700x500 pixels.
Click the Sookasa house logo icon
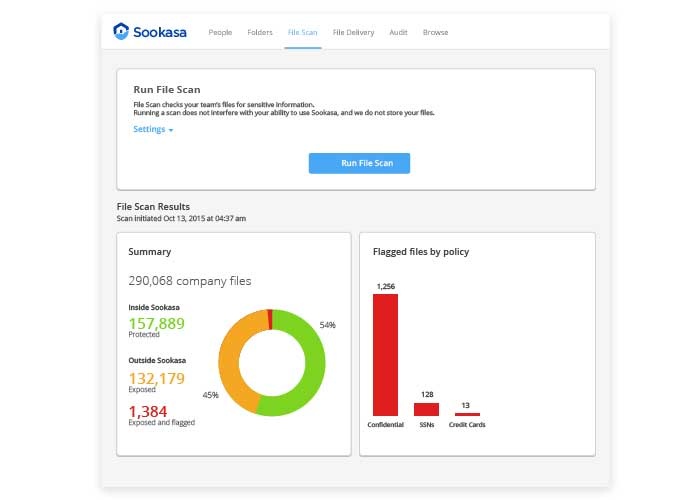[121, 31]
